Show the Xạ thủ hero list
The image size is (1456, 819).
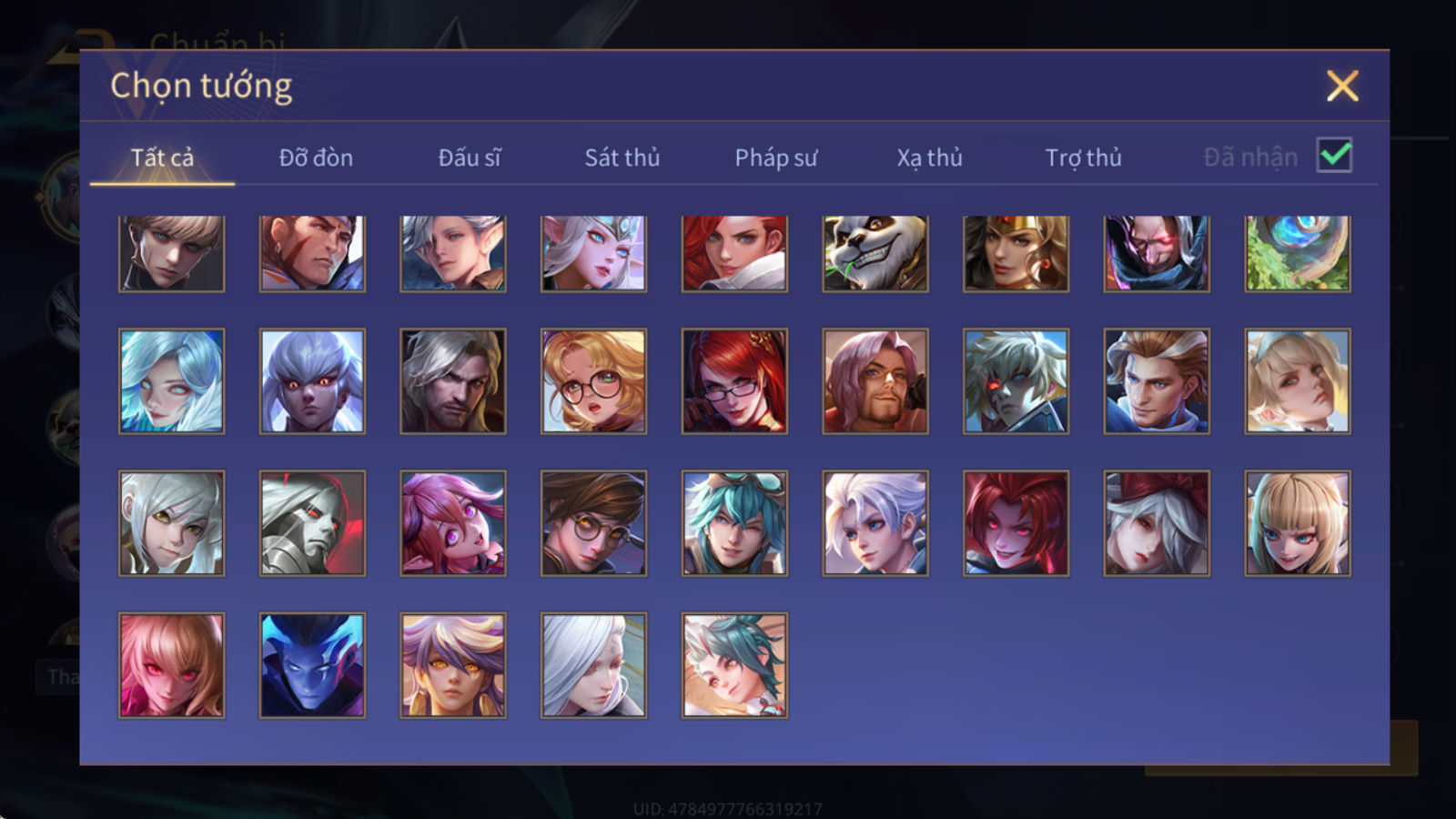929,157
